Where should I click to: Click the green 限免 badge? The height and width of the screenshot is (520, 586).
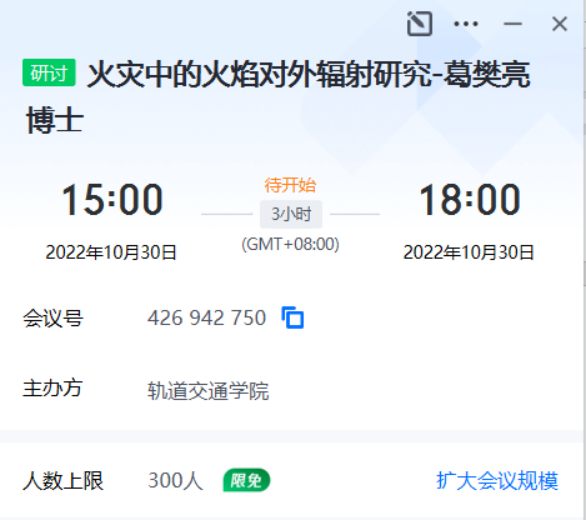tap(246, 480)
